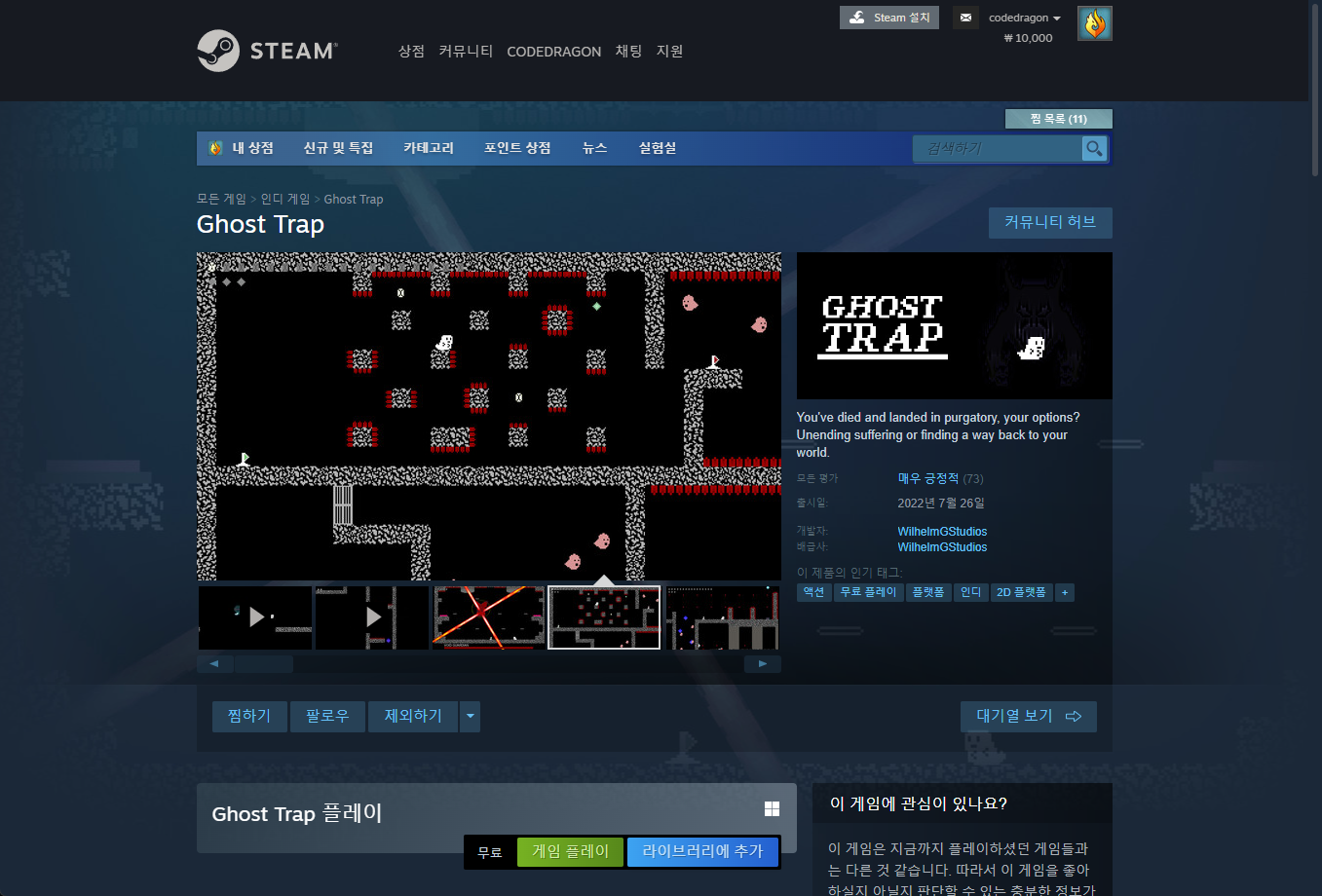Play the first video thumbnail
This screenshot has height=896, width=1322.
click(x=255, y=617)
